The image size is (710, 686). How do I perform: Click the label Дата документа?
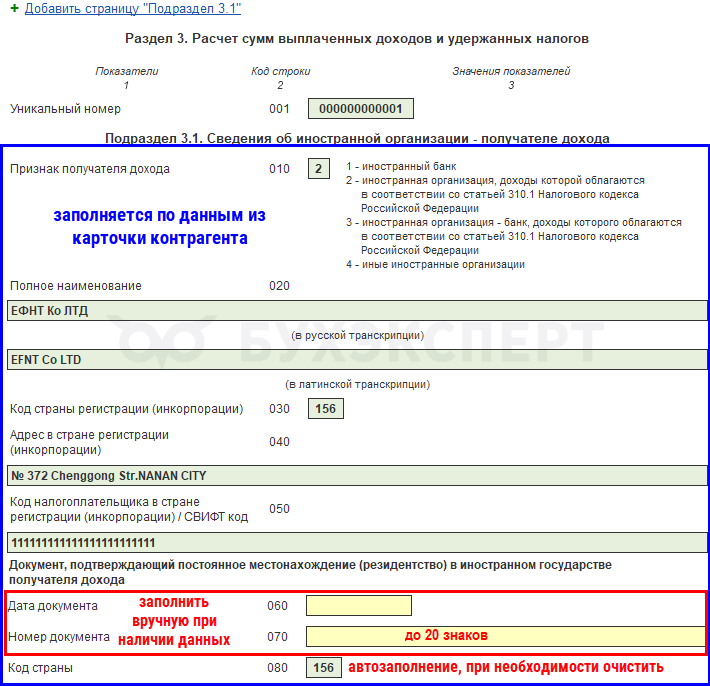pos(53,606)
